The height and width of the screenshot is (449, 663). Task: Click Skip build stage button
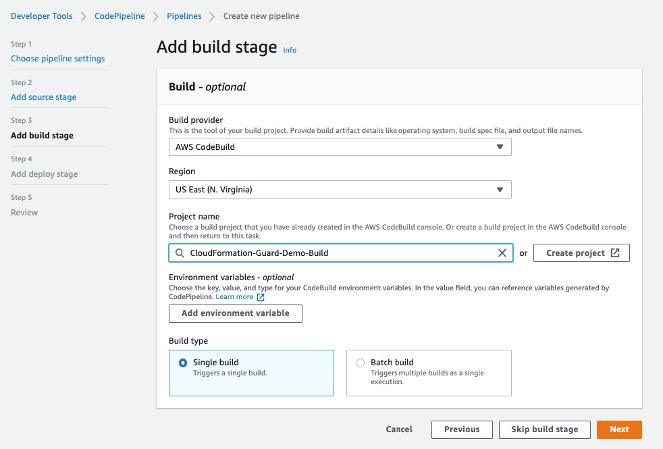(x=545, y=430)
